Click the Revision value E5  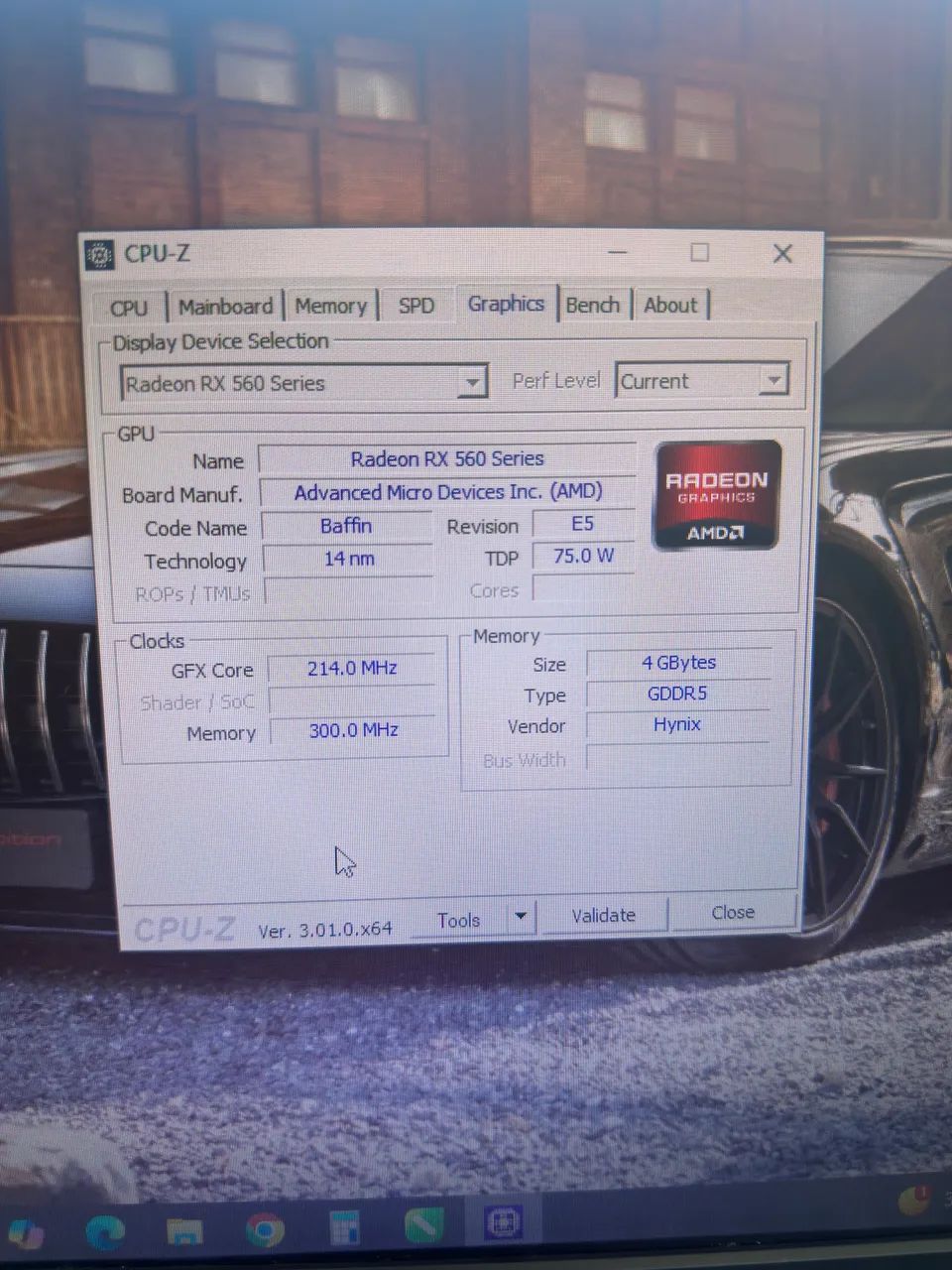tap(583, 524)
